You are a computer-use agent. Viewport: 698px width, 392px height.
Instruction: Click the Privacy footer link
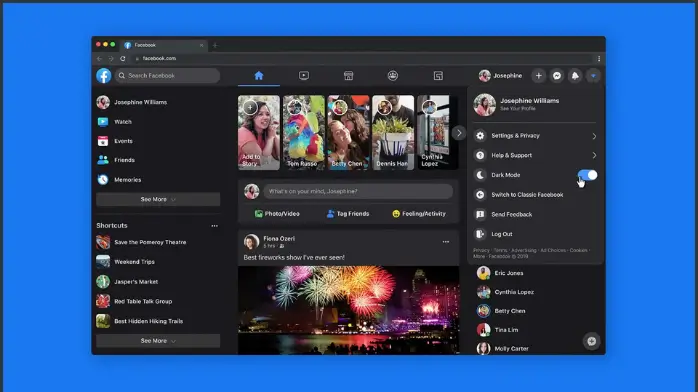pyautogui.click(x=481, y=250)
